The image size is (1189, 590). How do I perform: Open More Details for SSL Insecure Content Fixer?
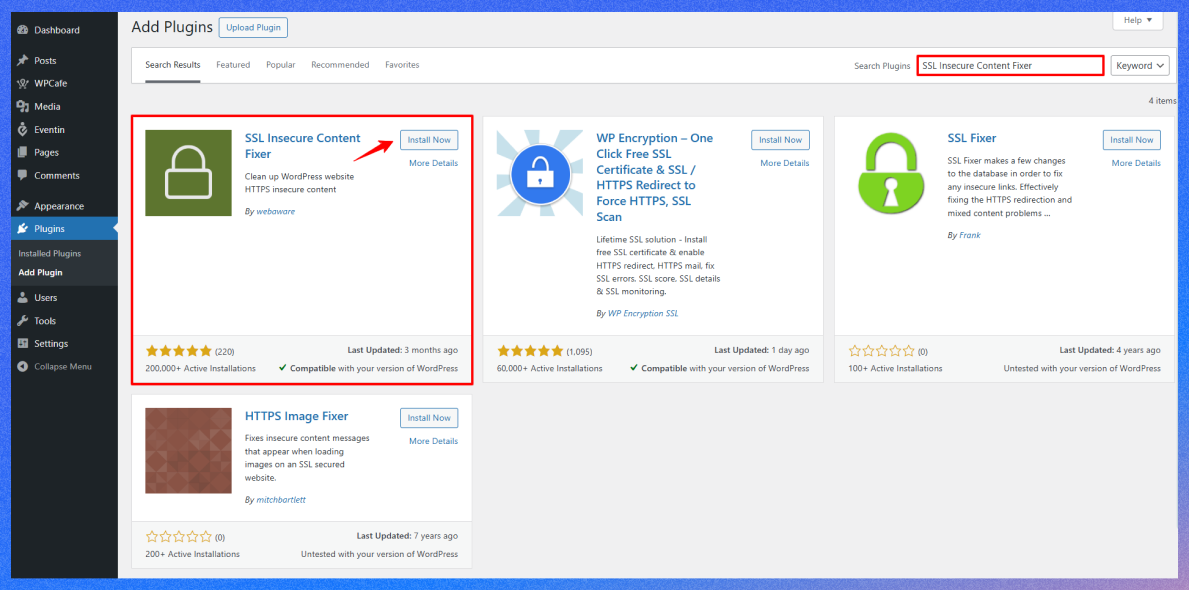pyautogui.click(x=434, y=163)
